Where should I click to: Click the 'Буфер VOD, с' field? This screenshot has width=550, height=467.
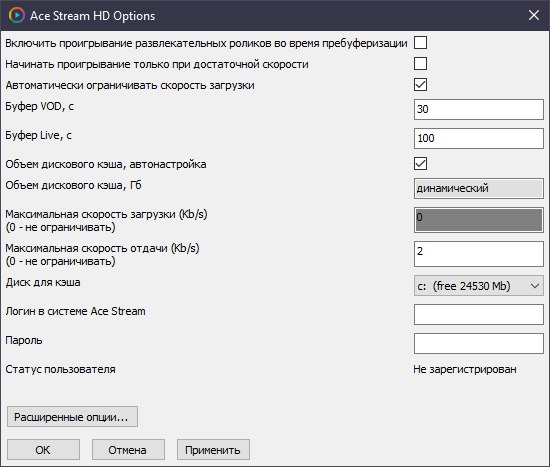479,109
